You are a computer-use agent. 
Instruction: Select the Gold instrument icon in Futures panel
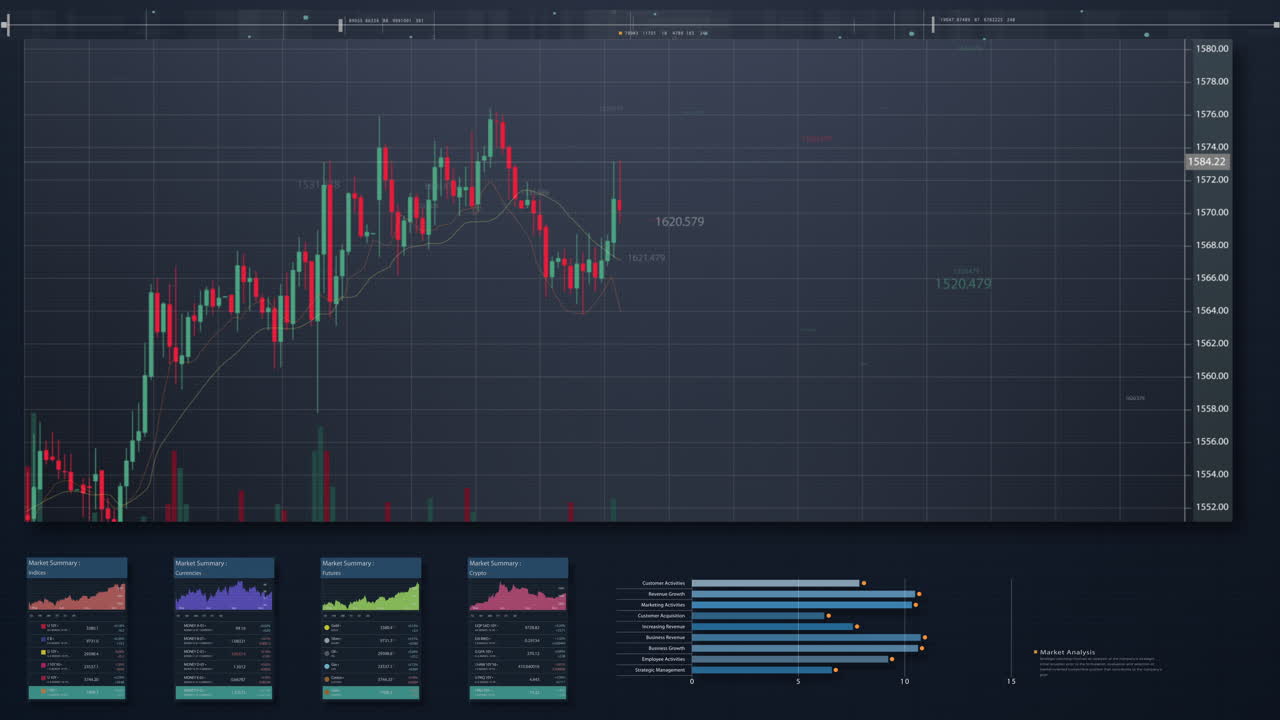[x=326, y=628]
